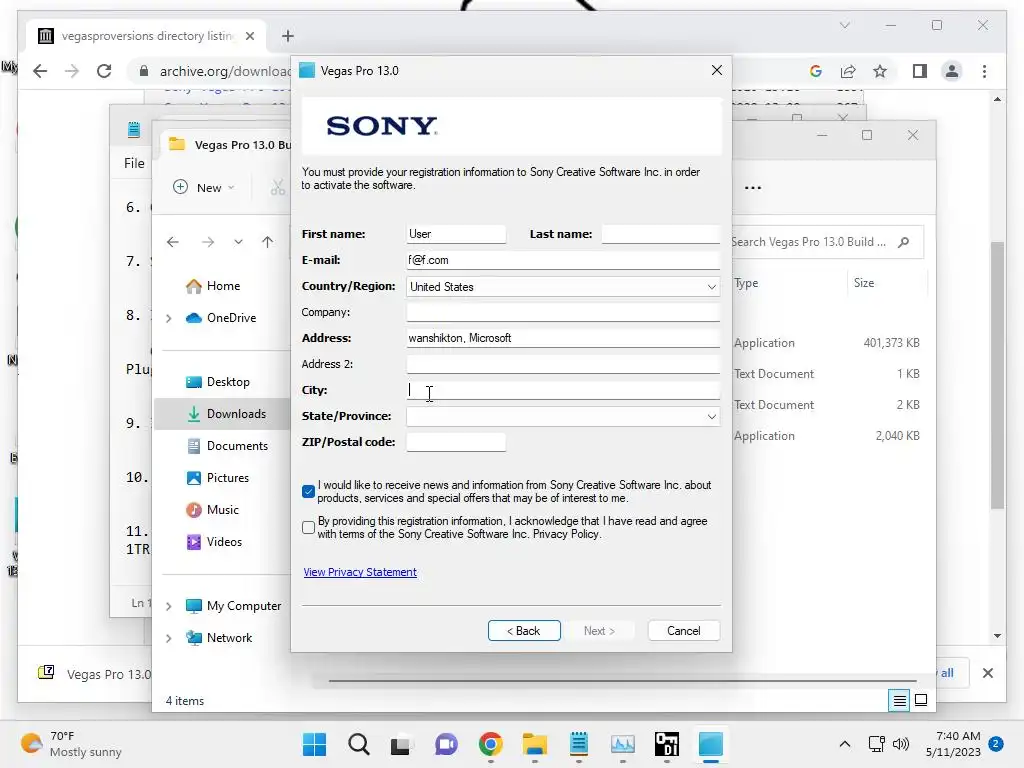Open Task View from taskbar
The height and width of the screenshot is (768, 1024).
[x=402, y=744]
